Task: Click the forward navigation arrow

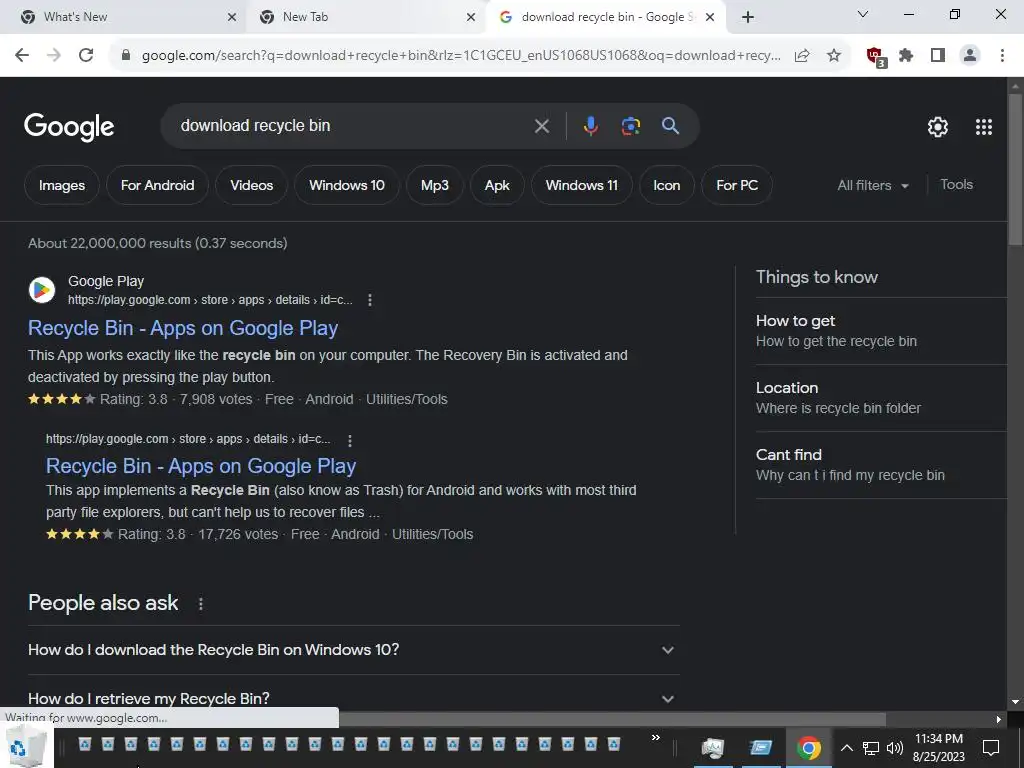Action: (x=54, y=56)
